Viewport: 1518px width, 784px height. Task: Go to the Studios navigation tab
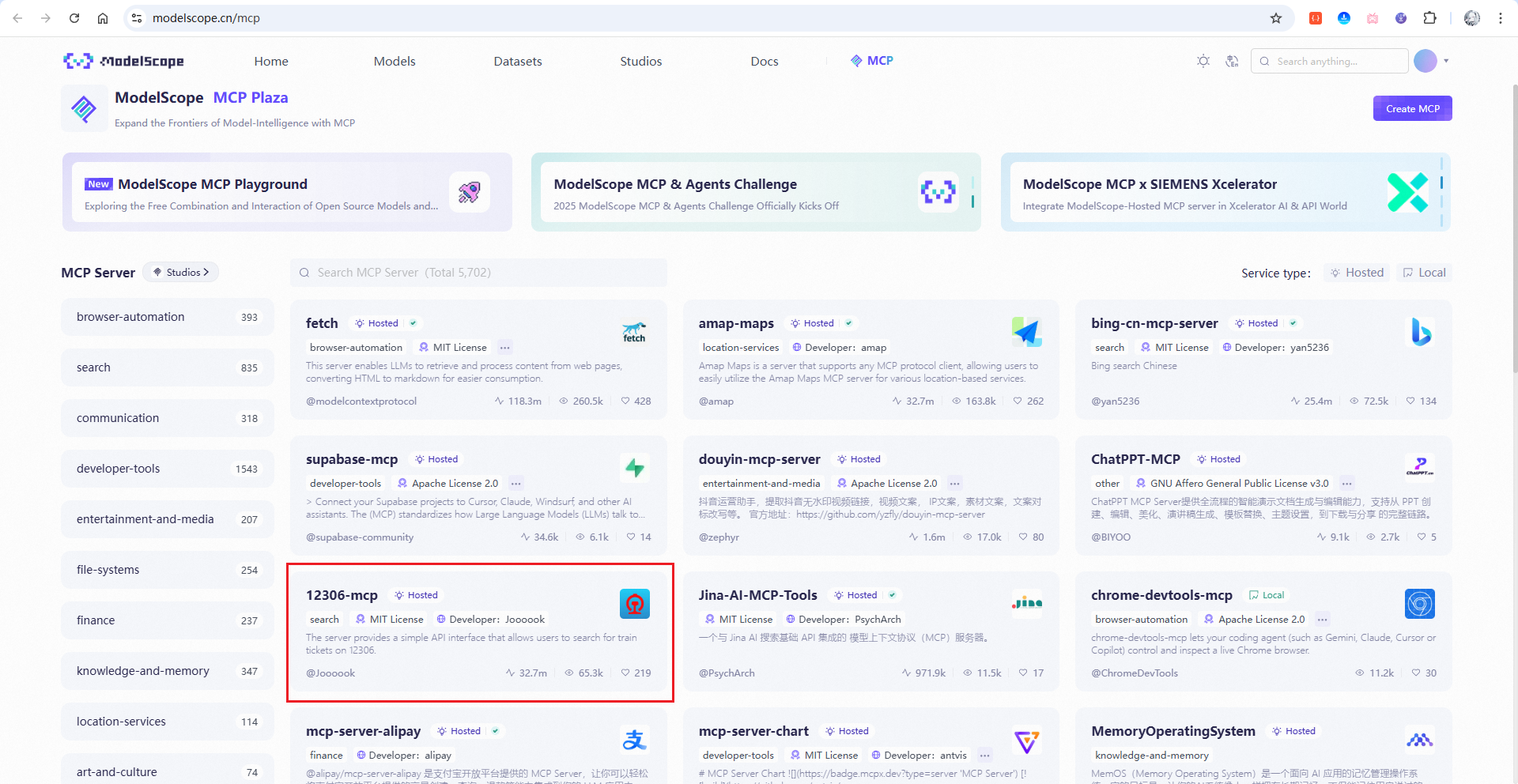[640, 62]
